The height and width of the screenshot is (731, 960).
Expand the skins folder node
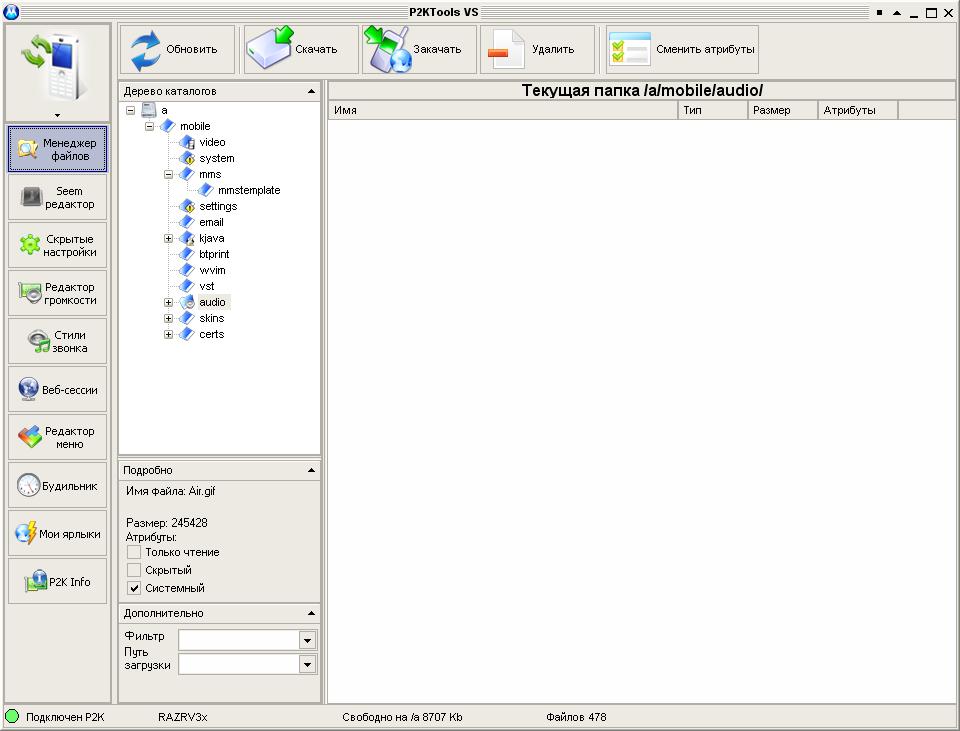tap(168, 318)
